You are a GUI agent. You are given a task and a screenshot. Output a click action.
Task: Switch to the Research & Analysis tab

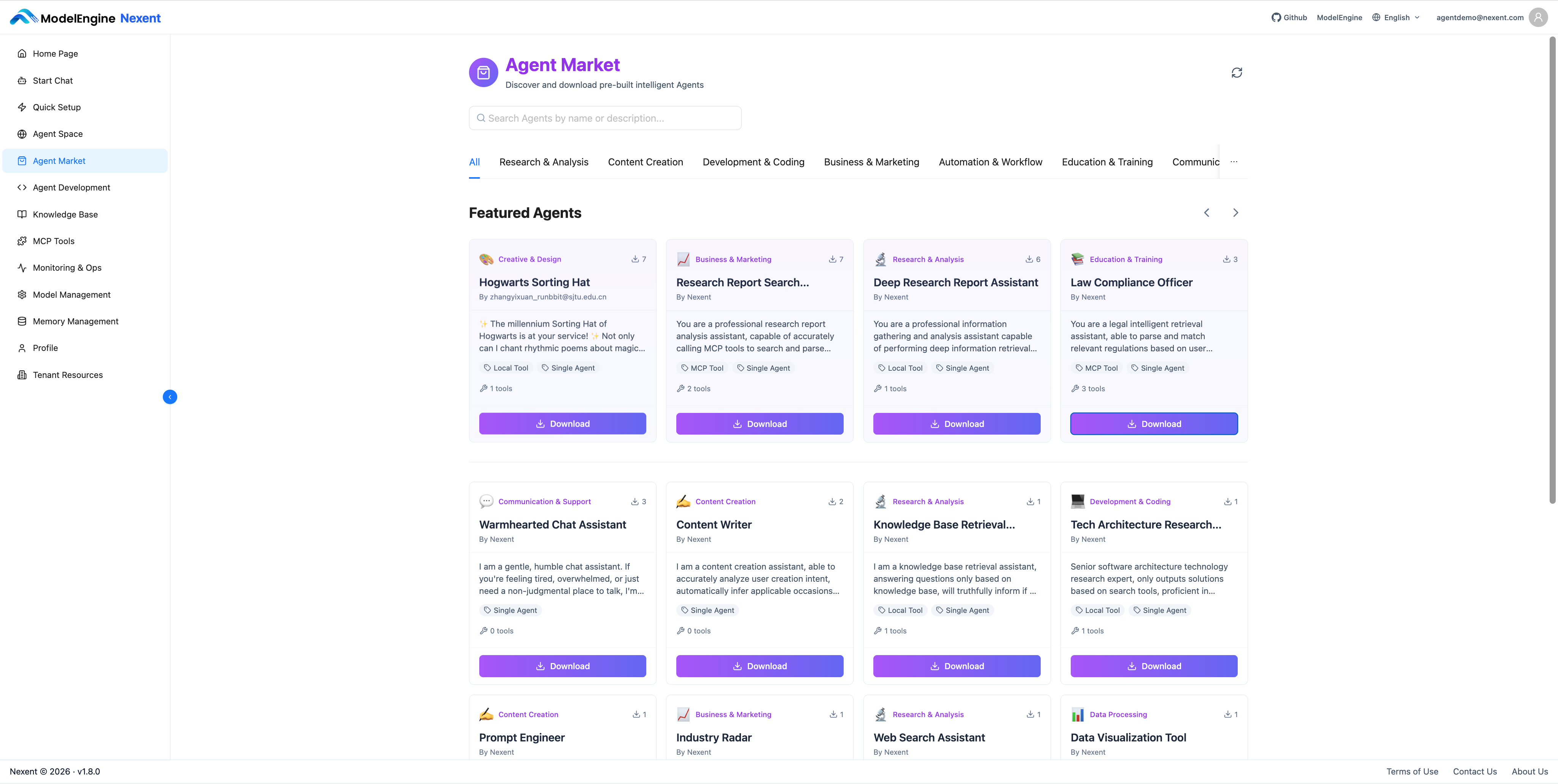(x=543, y=162)
